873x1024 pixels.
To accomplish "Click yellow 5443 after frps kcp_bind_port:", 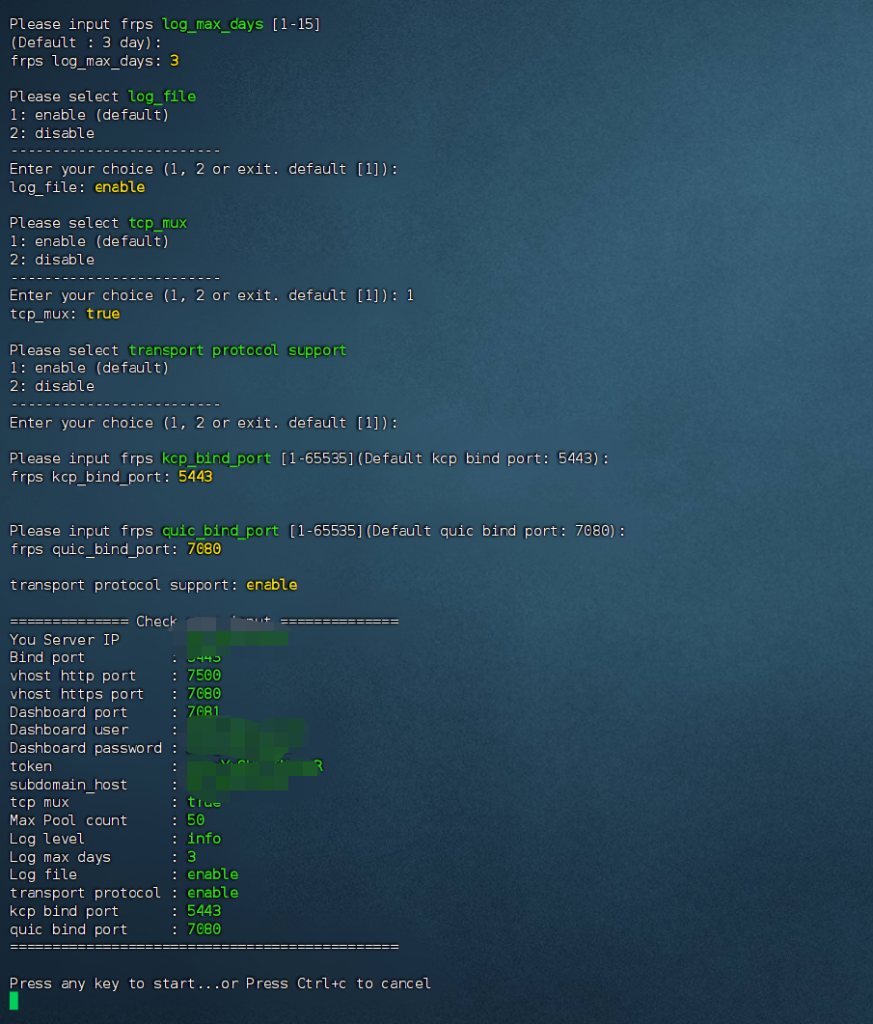I will tap(195, 477).
